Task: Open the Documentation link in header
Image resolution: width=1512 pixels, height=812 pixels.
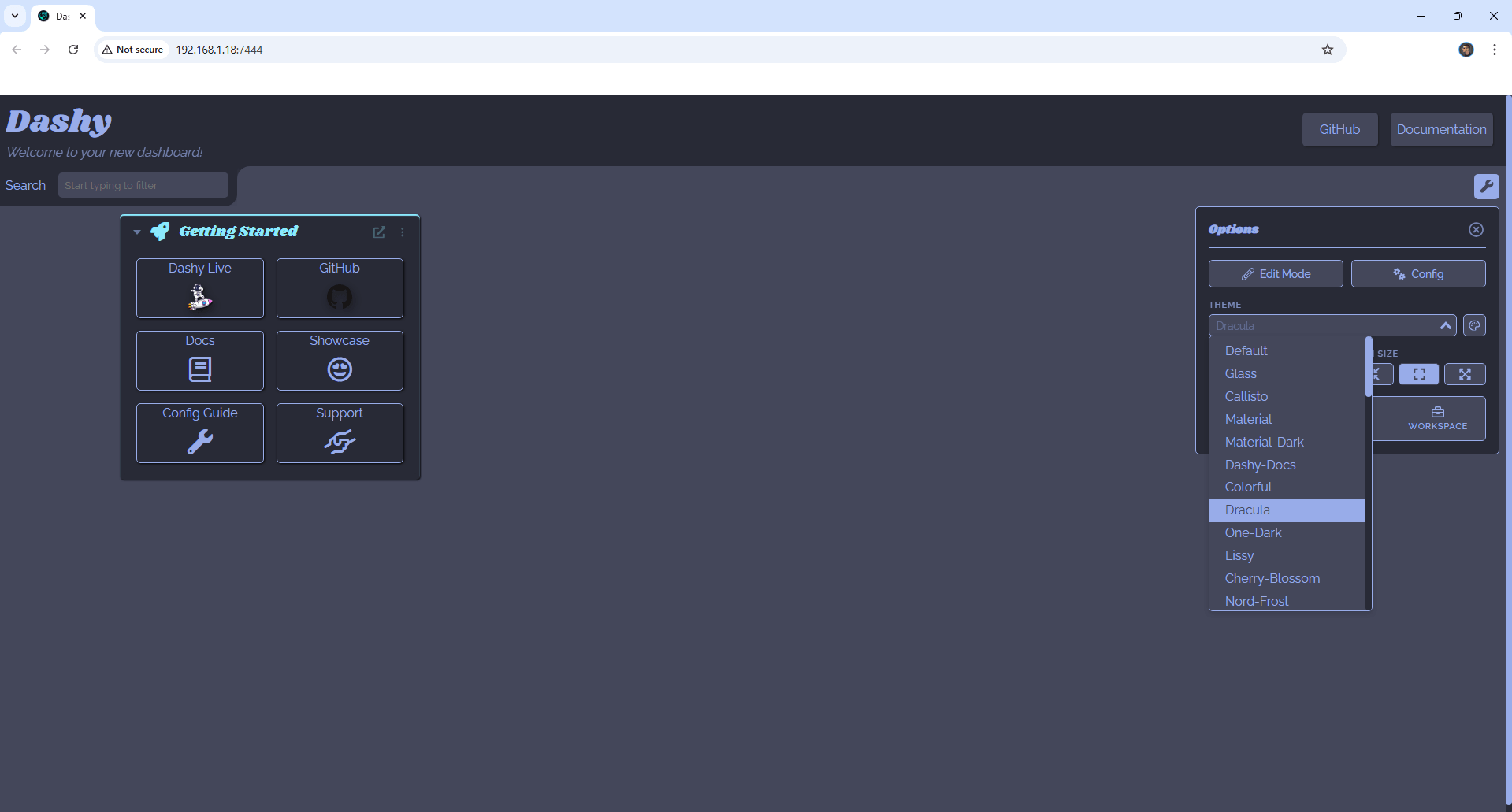Action: tap(1441, 129)
